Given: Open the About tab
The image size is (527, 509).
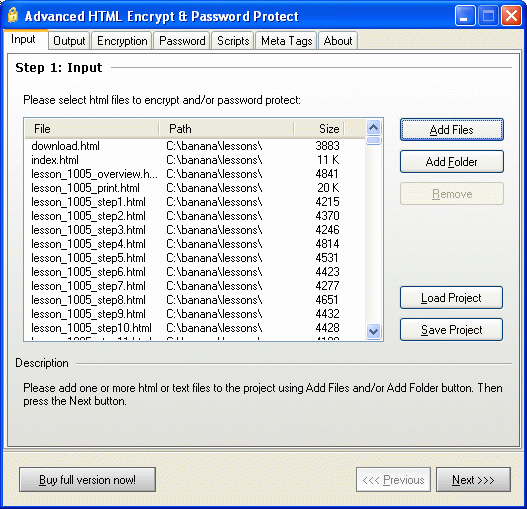Looking at the screenshot, I should [338, 41].
